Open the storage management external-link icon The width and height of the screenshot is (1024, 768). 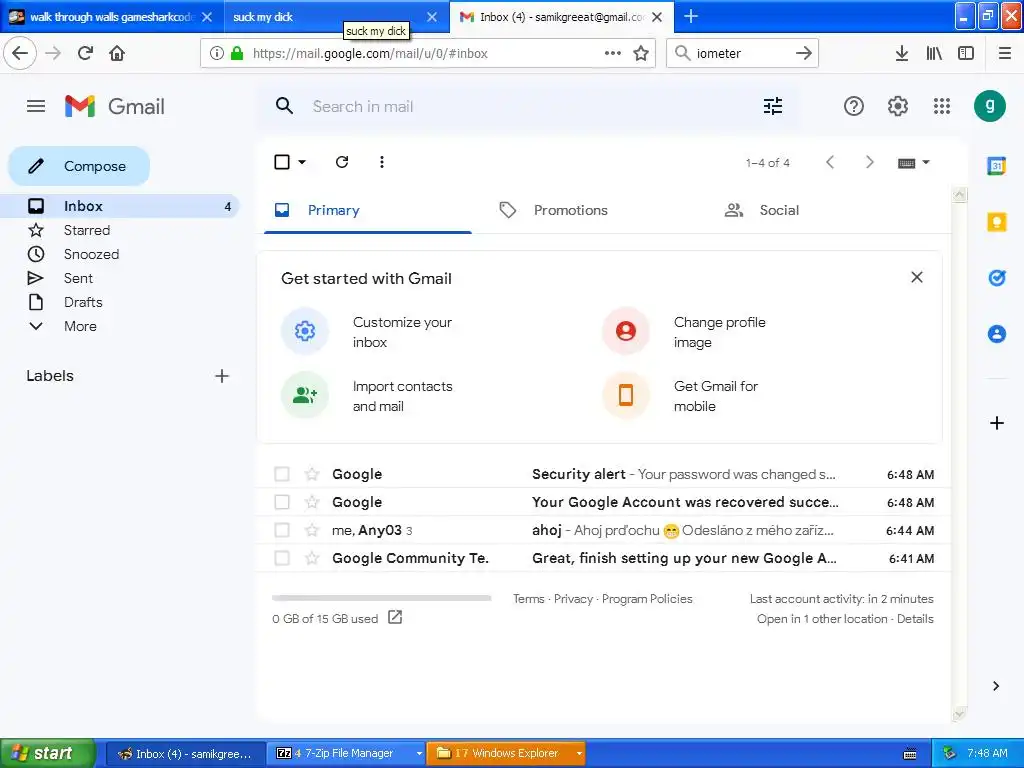[395, 617]
